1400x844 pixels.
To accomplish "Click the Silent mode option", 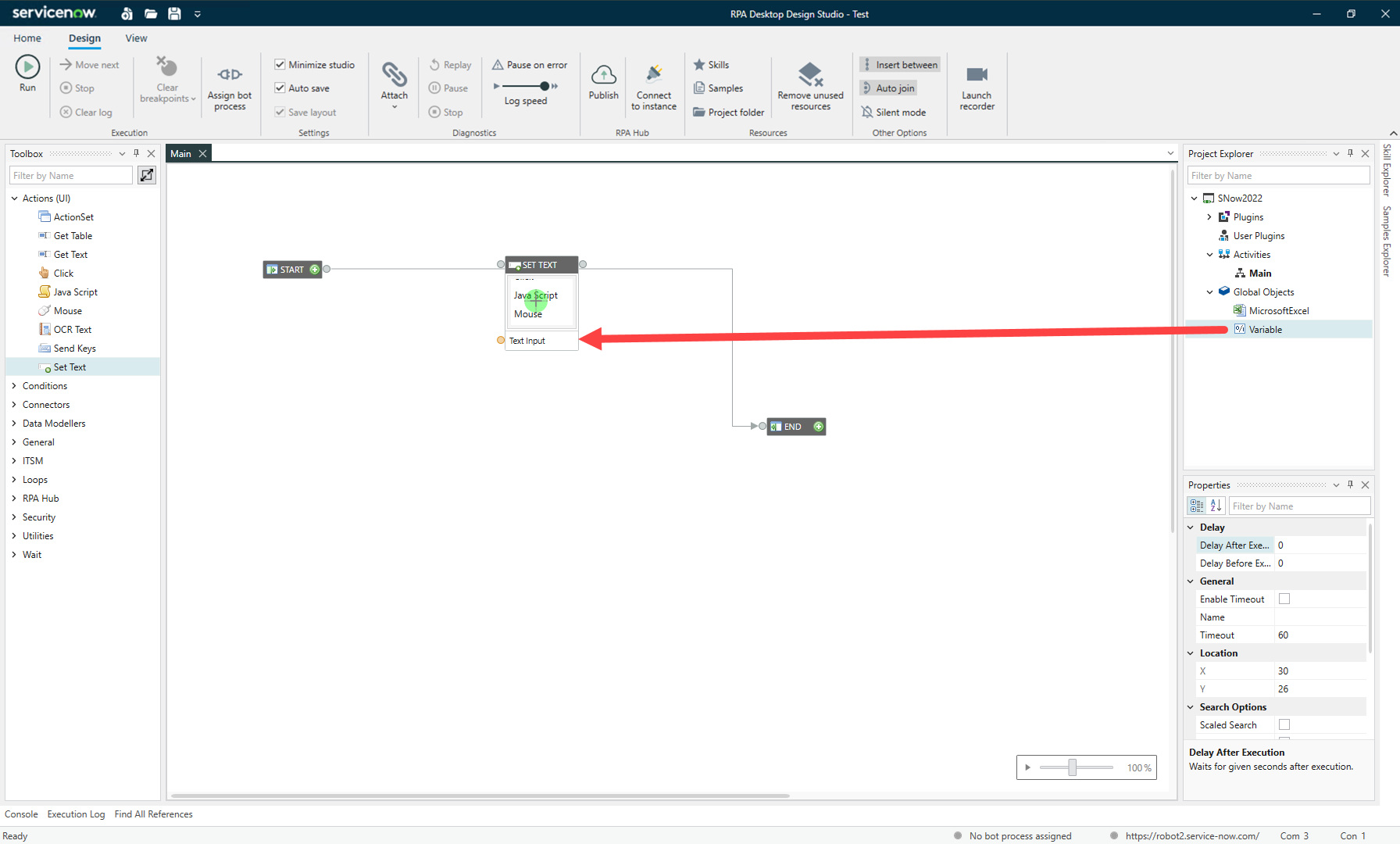I will (893, 113).
